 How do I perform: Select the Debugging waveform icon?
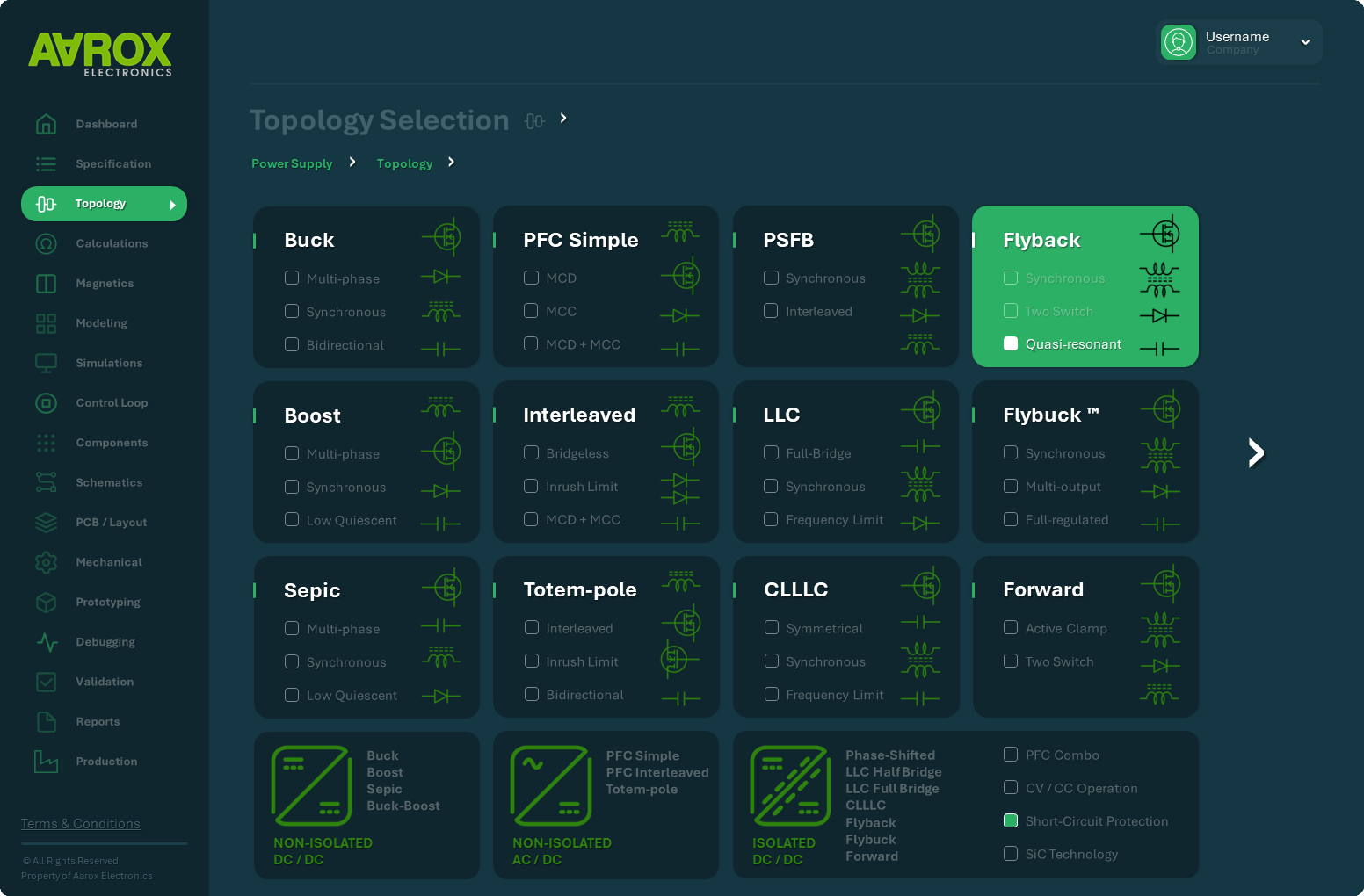[x=46, y=641]
